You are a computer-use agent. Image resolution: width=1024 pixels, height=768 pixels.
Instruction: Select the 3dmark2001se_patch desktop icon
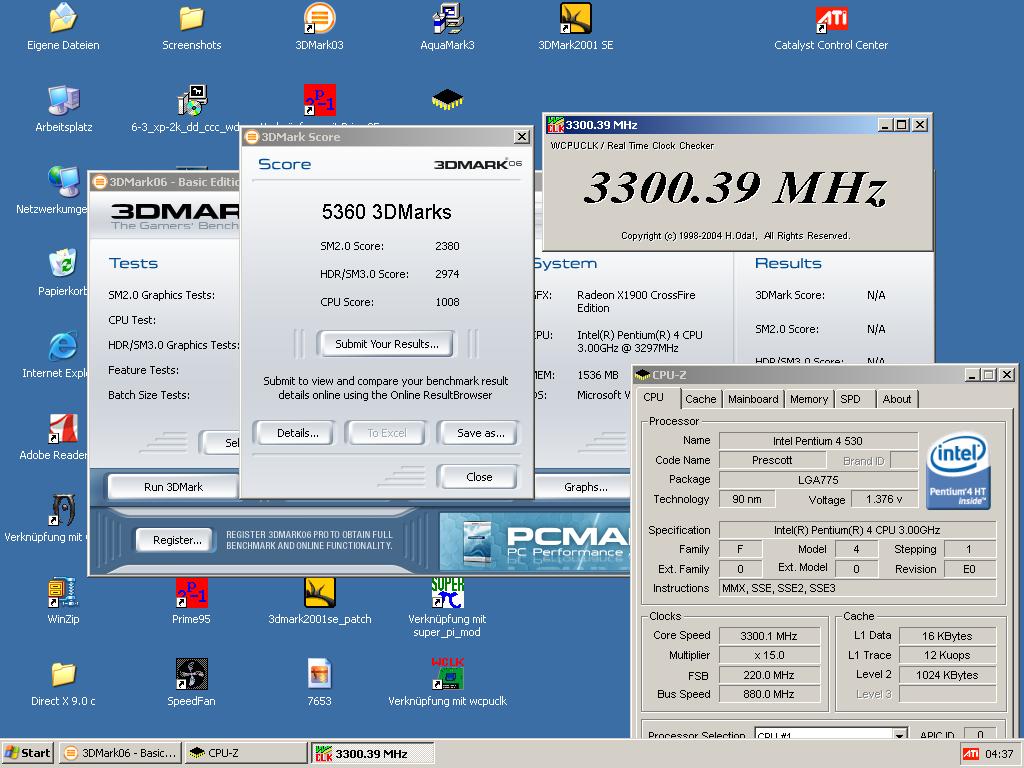click(319, 592)
